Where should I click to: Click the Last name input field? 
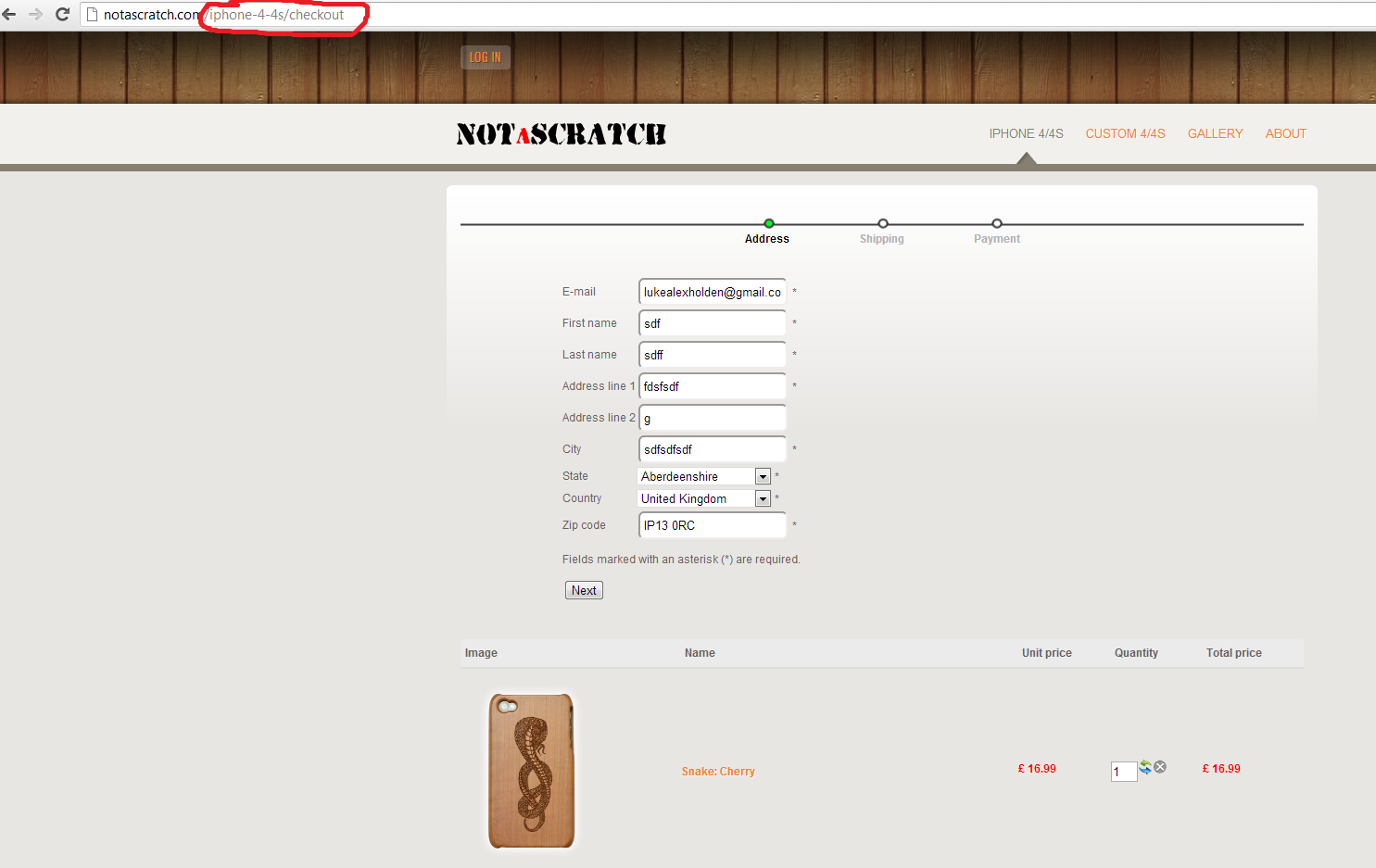pyautogui.click(x=713, y=355)
